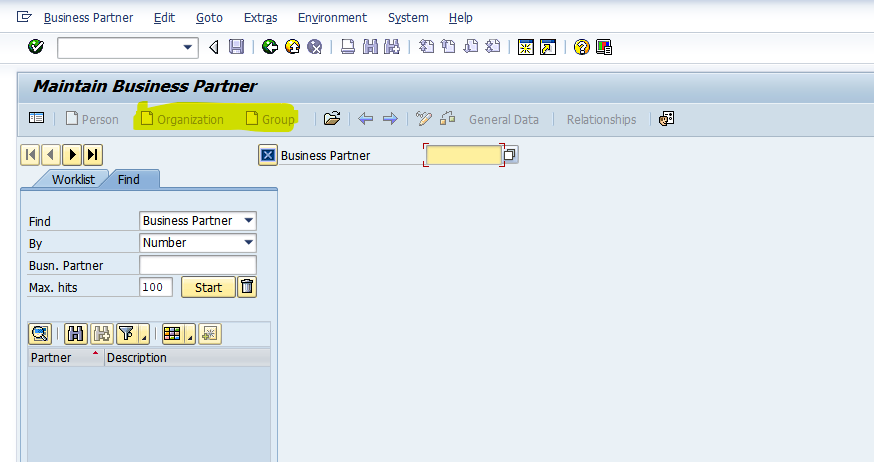The image size is (874, 462).
Task: Click the Next Page icon
Action: click(x=470, y=47)
